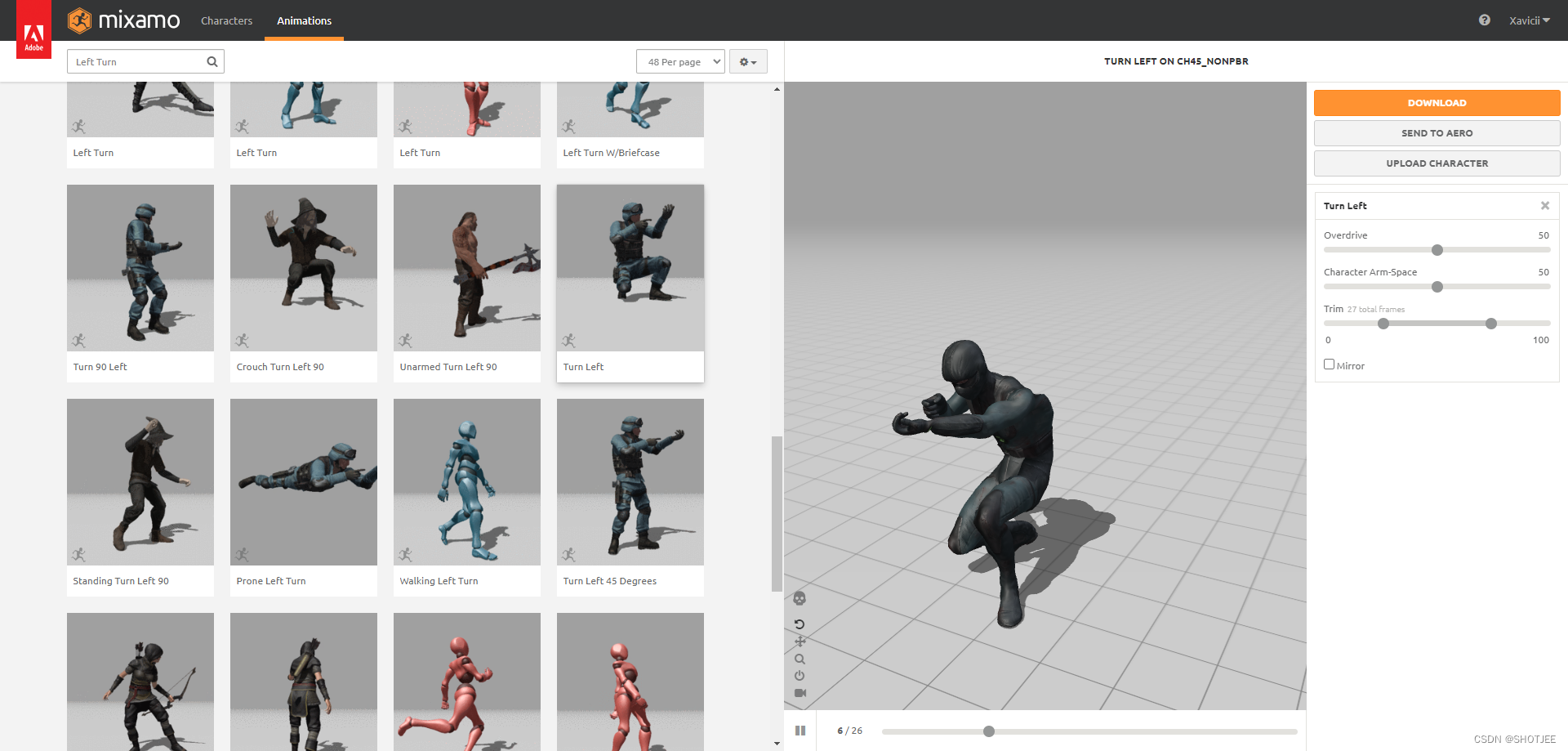Click the viewport power icon
The height and width of the screenshot is (751, 1568).
(x=800, y=676)
